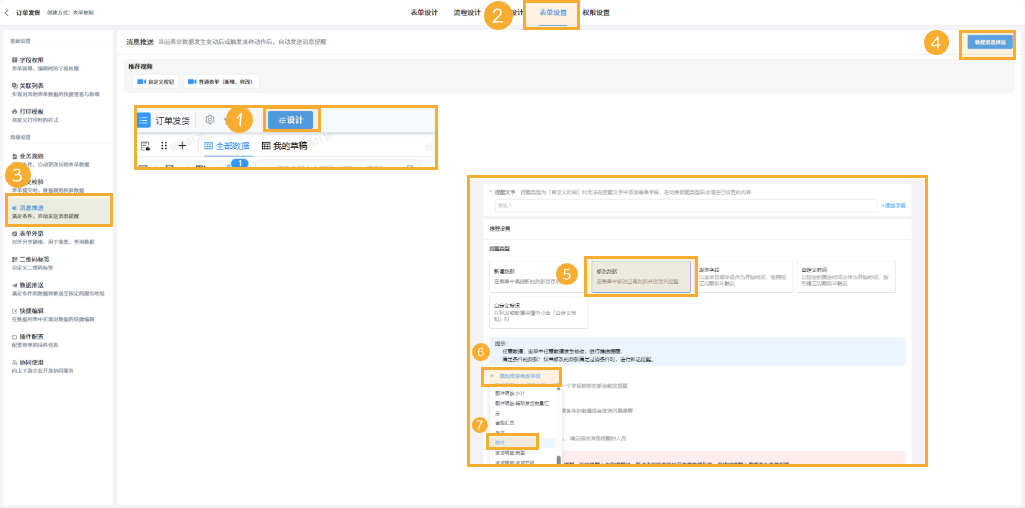Select the 表单设置 tab

click(553, 13)
